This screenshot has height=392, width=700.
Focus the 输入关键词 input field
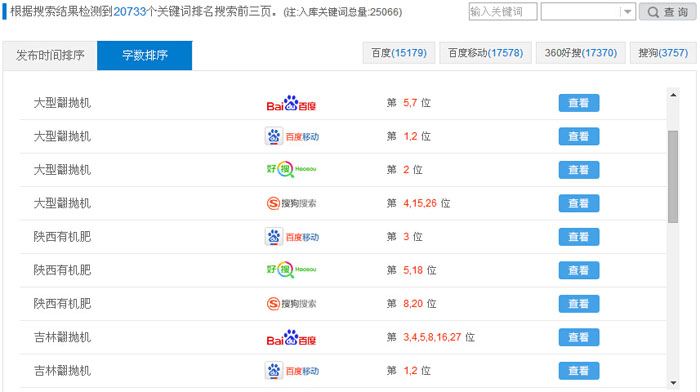click(503, 12)
